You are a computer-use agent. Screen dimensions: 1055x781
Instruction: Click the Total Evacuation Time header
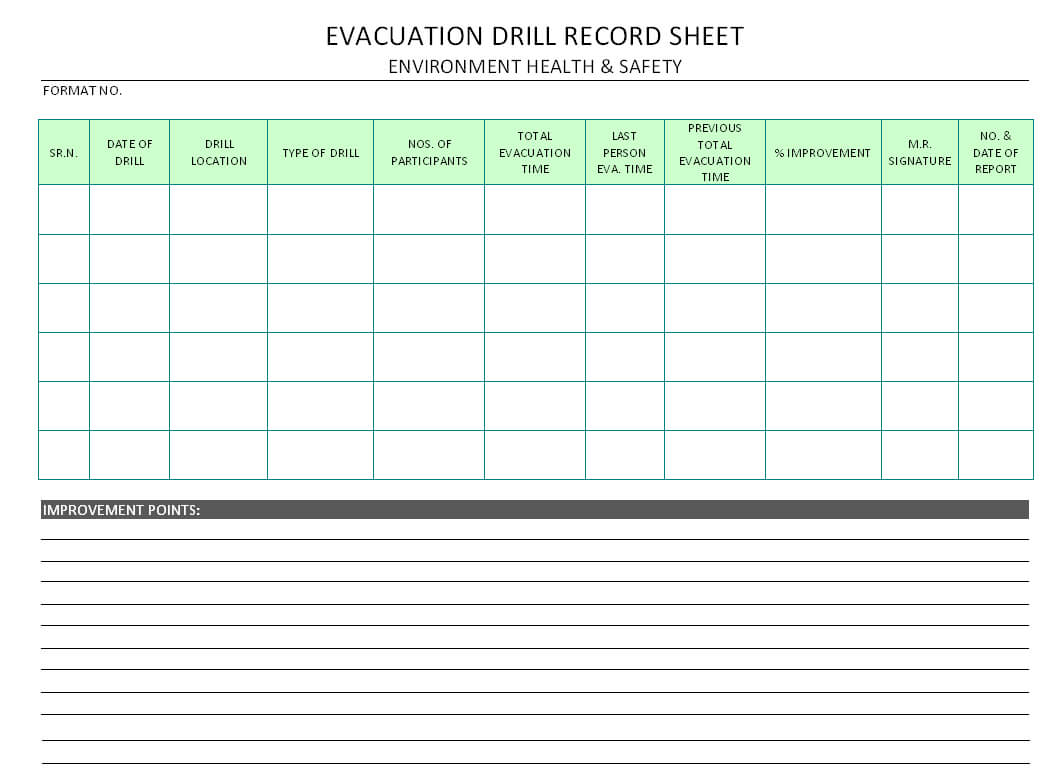point(535,153)
